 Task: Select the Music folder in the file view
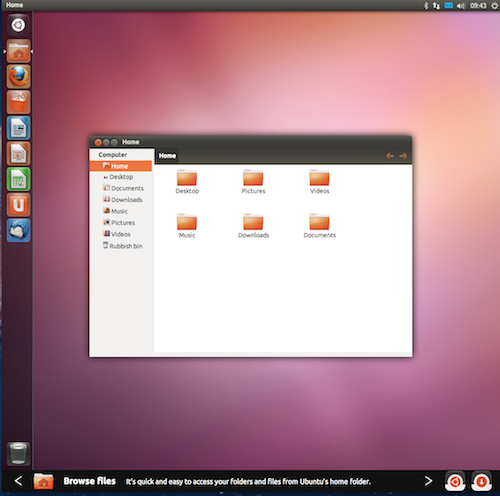click(187, 226)
